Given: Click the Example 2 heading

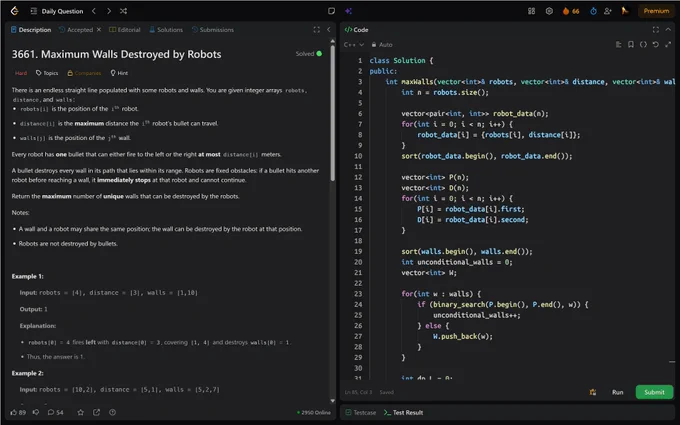Looking at the screenshot, I should 27,373.
